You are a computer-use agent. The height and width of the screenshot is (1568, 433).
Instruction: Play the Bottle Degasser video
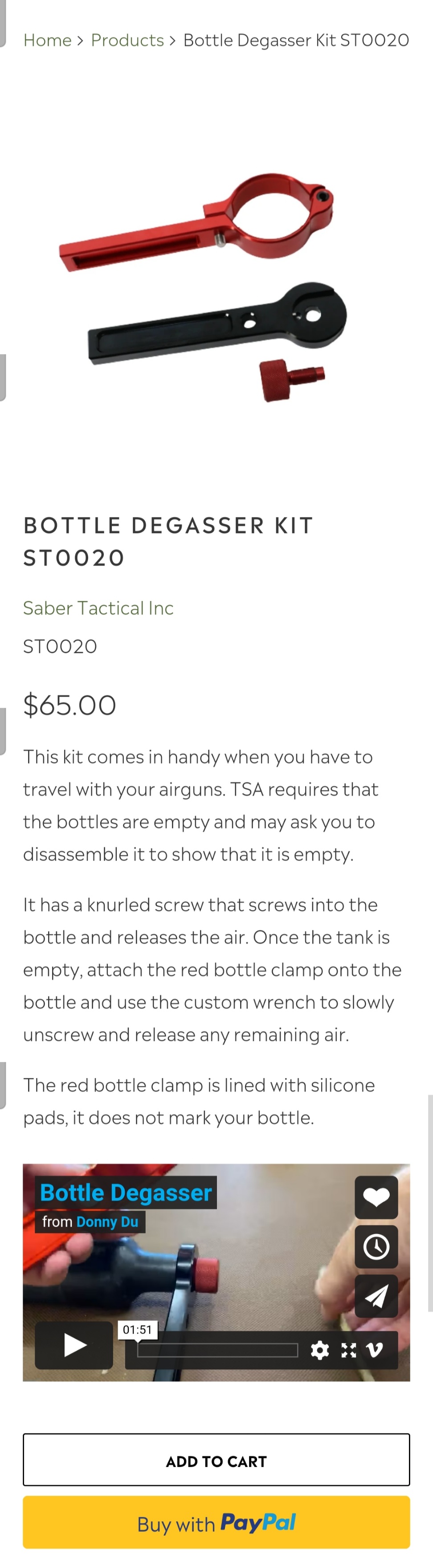pyautogui.click(x=74, y=1345)
